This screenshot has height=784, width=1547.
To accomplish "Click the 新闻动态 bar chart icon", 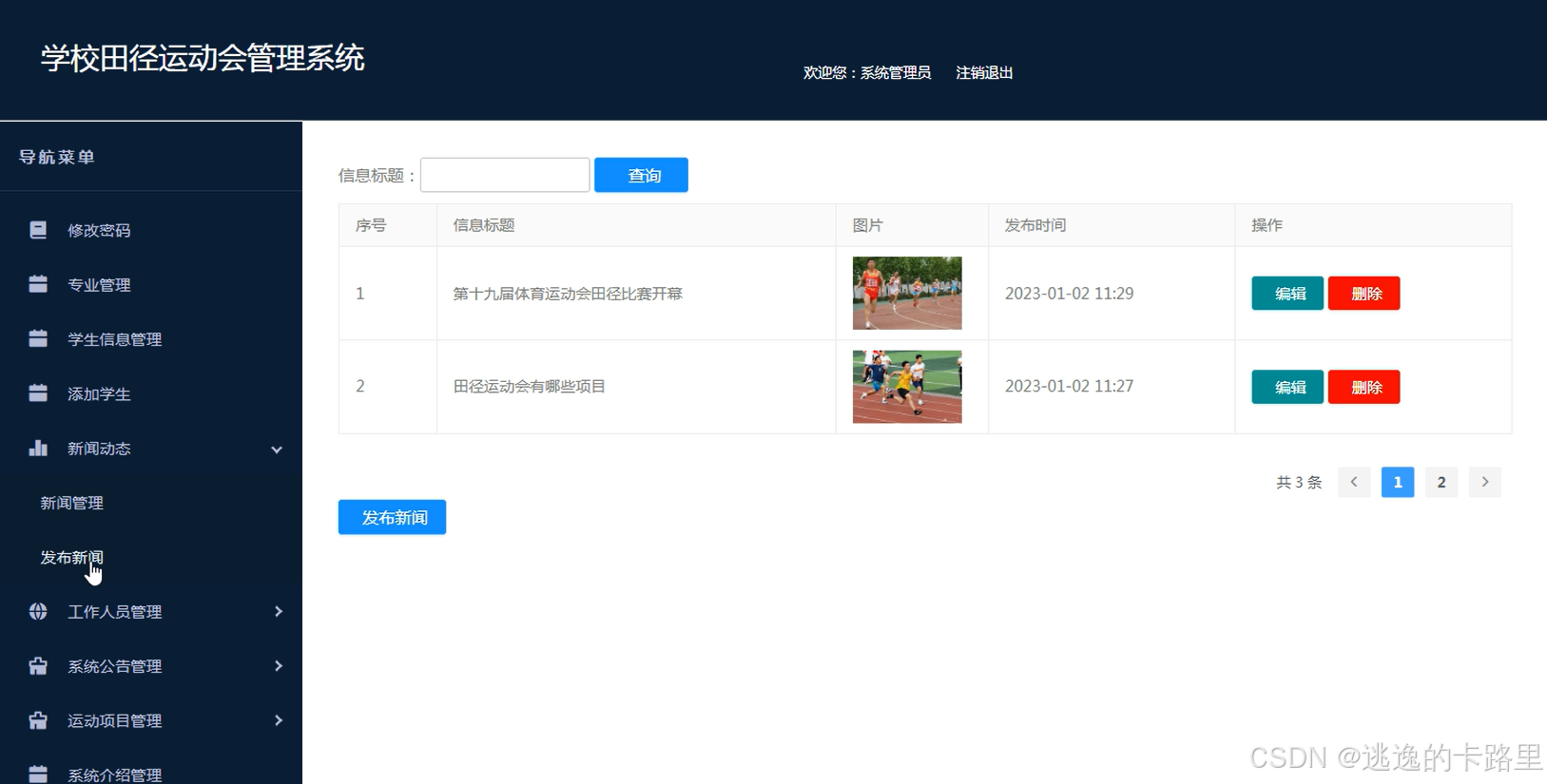I will click(38, 448).
